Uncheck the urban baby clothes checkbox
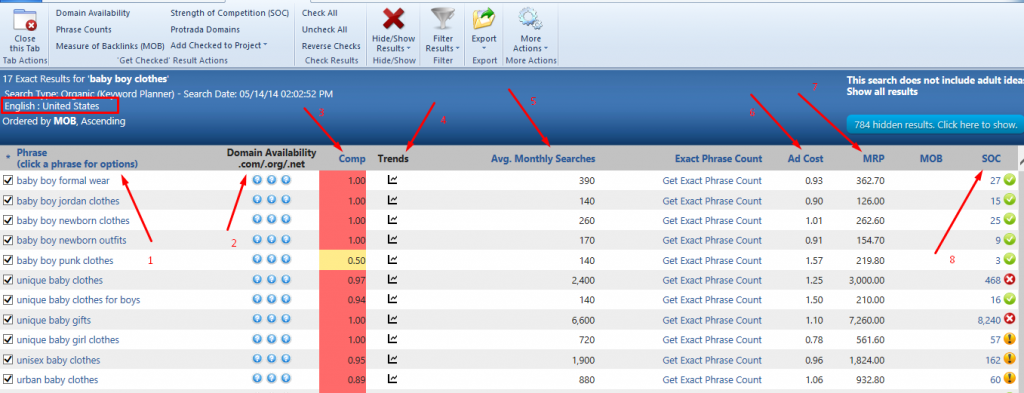The image size is (1024, 393). click(x=8, y=379)
